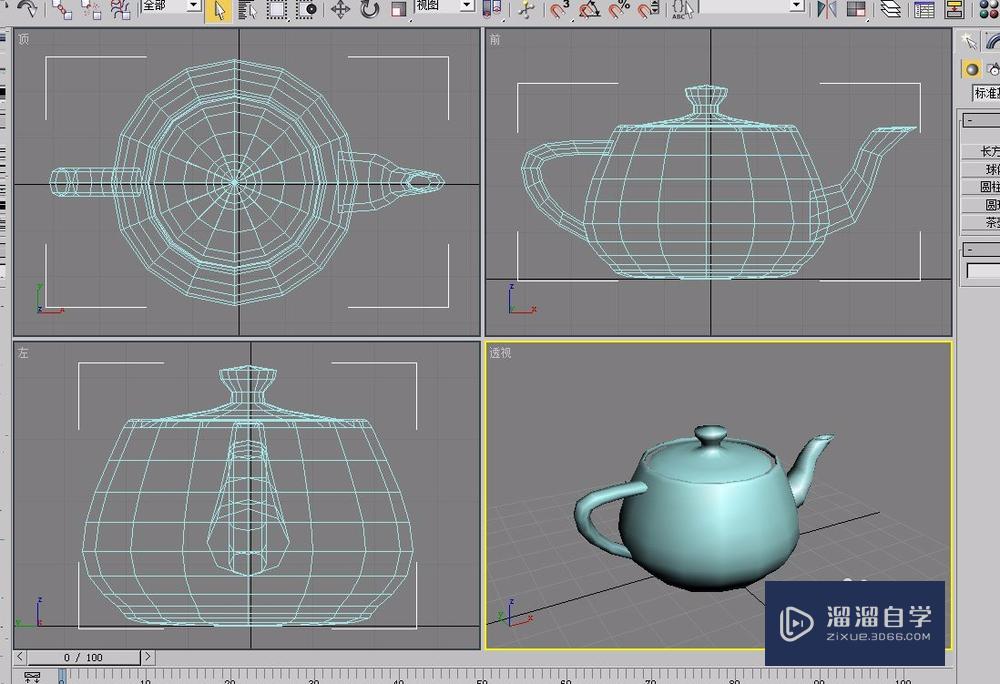Choose the Rectangular Selection Region tool
Screen dimensions: 1000x684
[x=277, y=9]
